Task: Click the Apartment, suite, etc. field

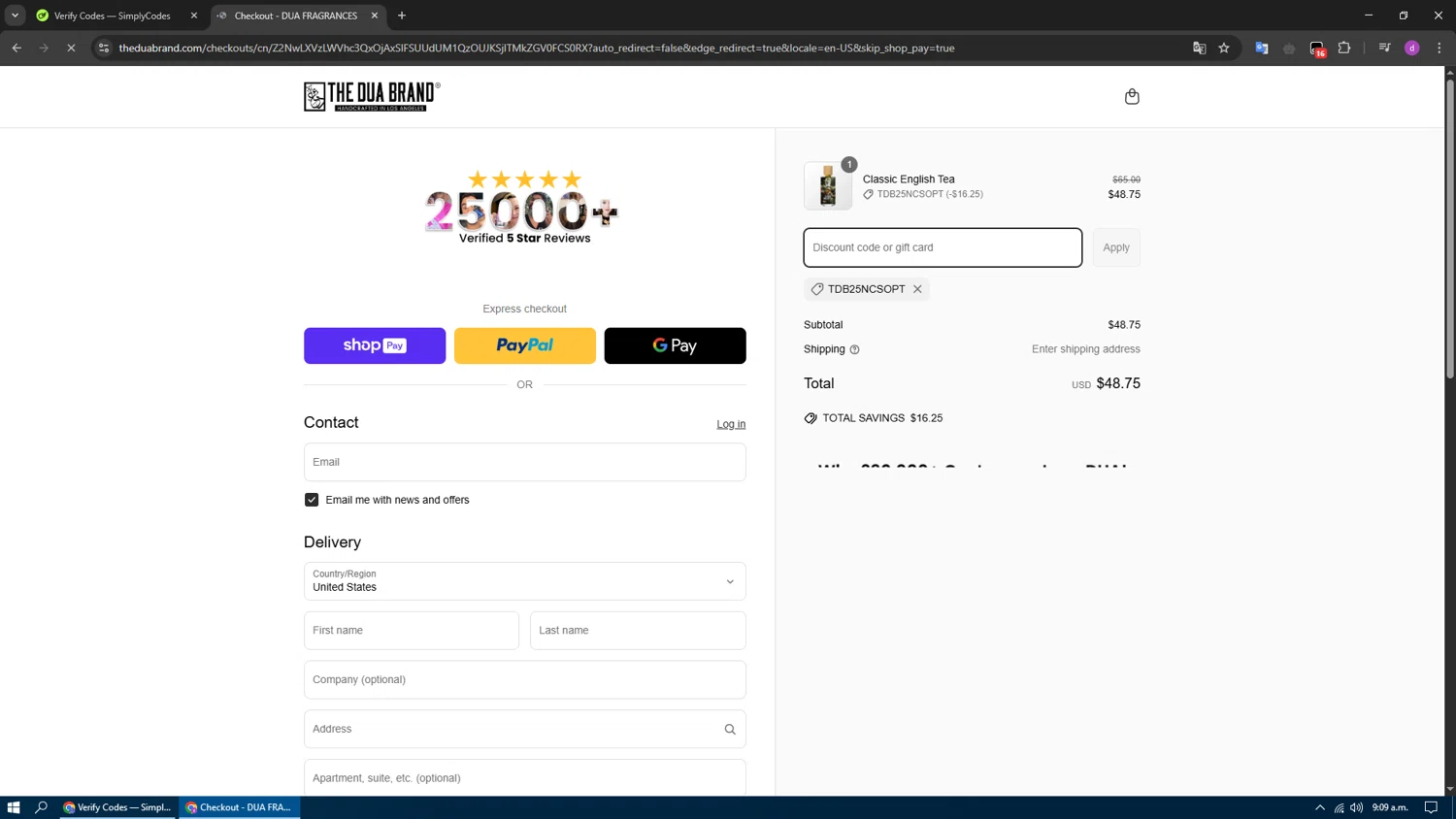Action: tap(525, 777)
